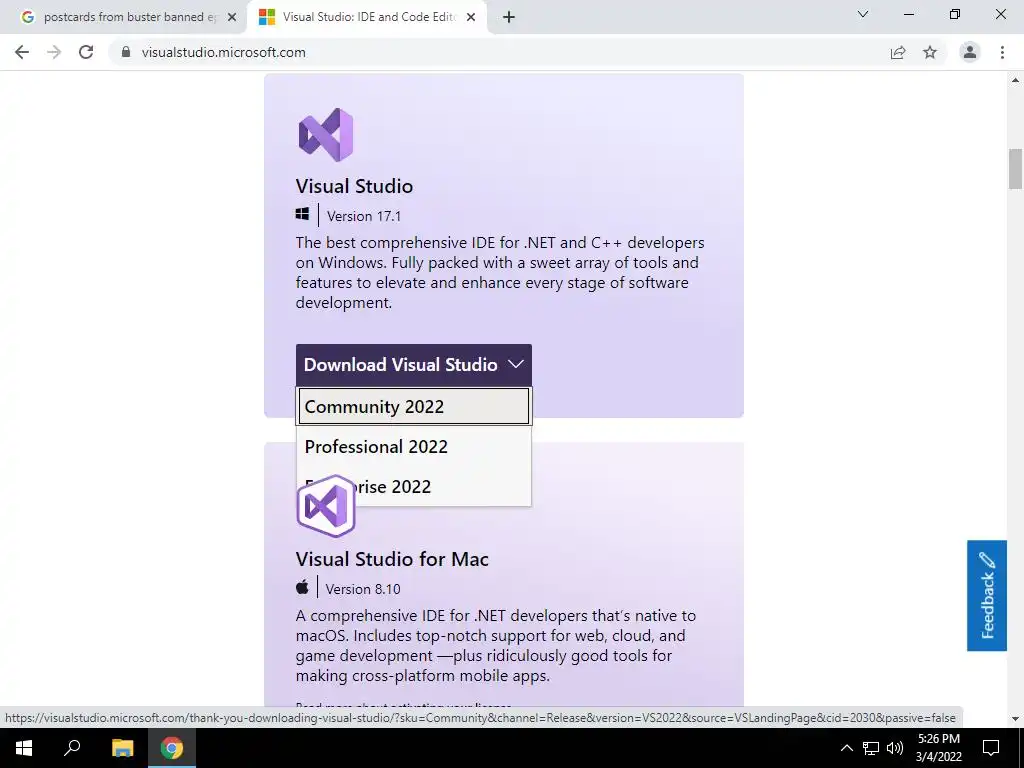This screenshot has height=768, width=1024.
Task: Open the taskbar clock showing 5:26 PM
Action: [x=938, y=748]
